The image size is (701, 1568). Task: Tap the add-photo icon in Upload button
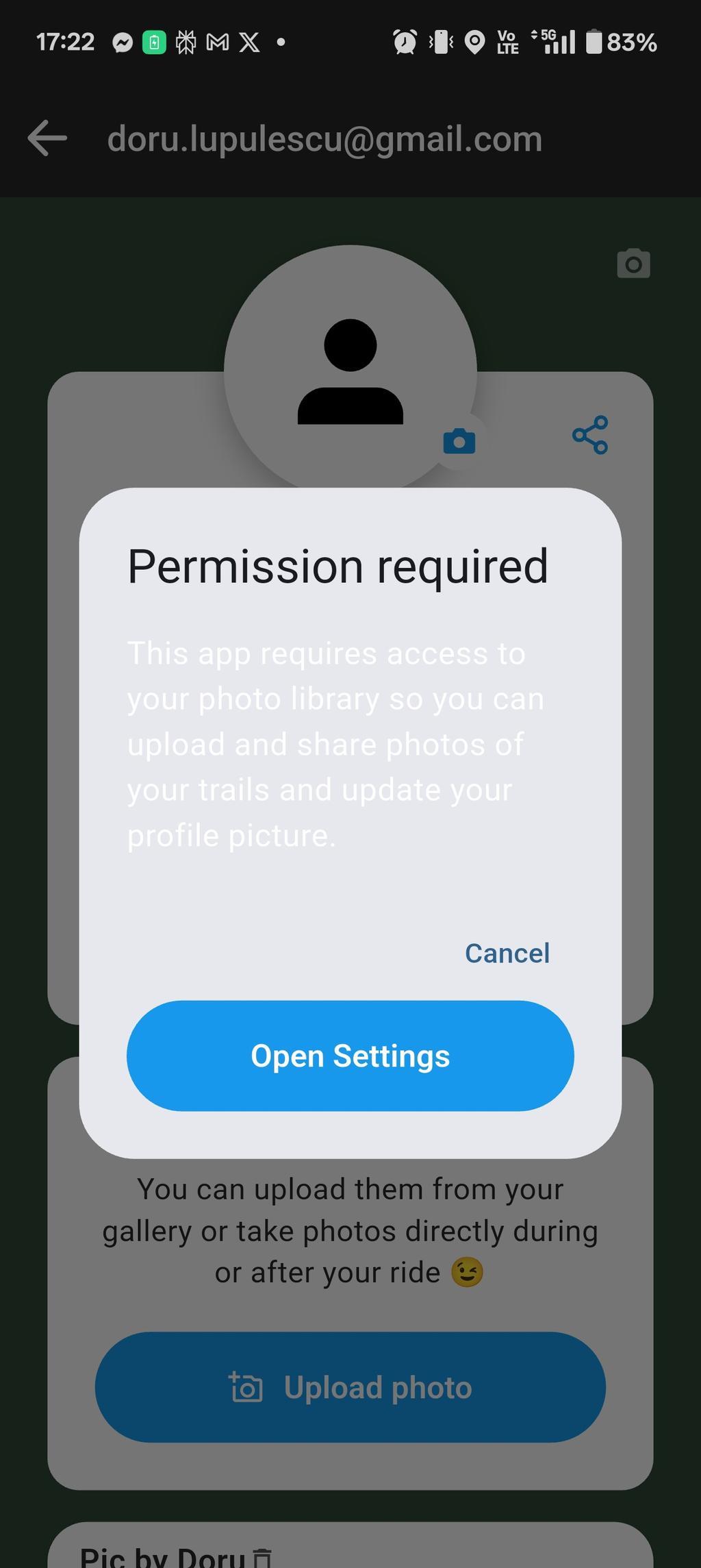246,1387
